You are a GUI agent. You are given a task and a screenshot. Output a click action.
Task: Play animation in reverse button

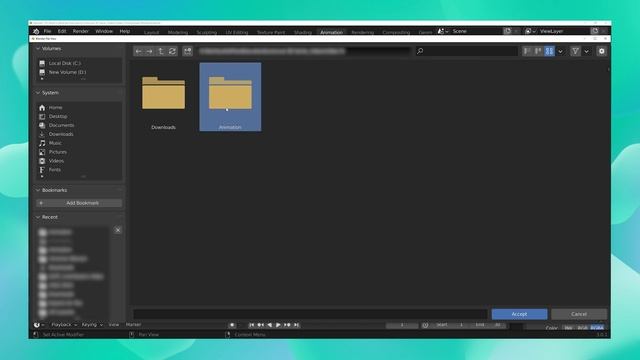tap(269, 325)
